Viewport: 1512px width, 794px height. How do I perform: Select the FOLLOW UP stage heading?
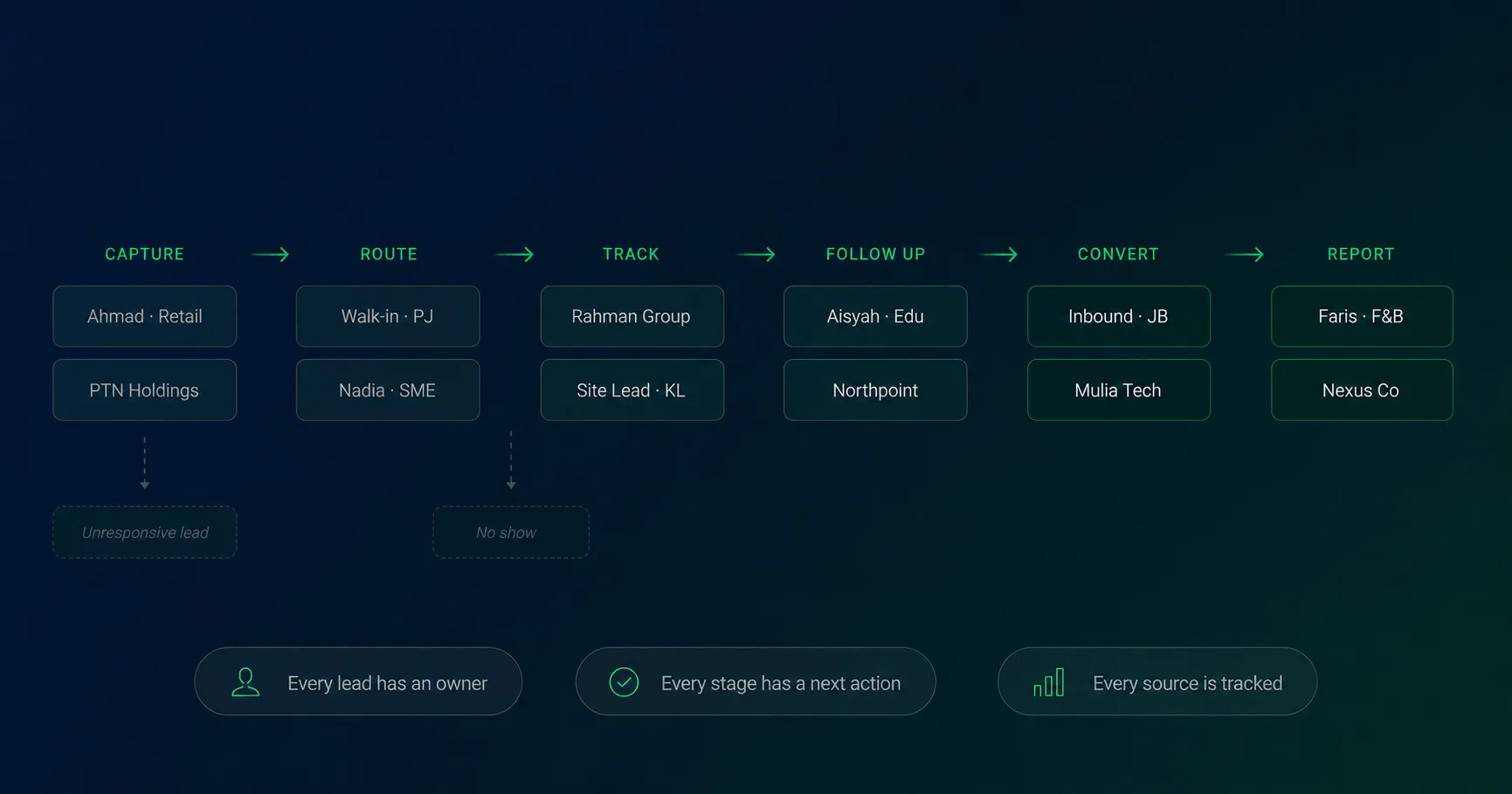[x=875, y=254]
